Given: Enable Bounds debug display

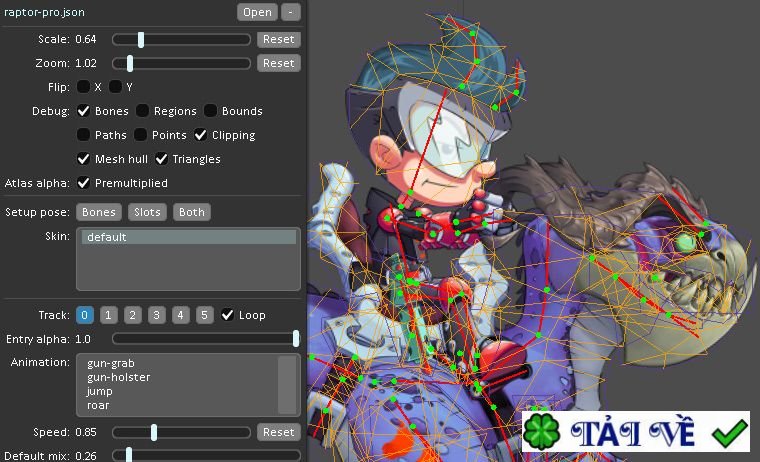Looking at the screenshot, I should pos(210,111).
